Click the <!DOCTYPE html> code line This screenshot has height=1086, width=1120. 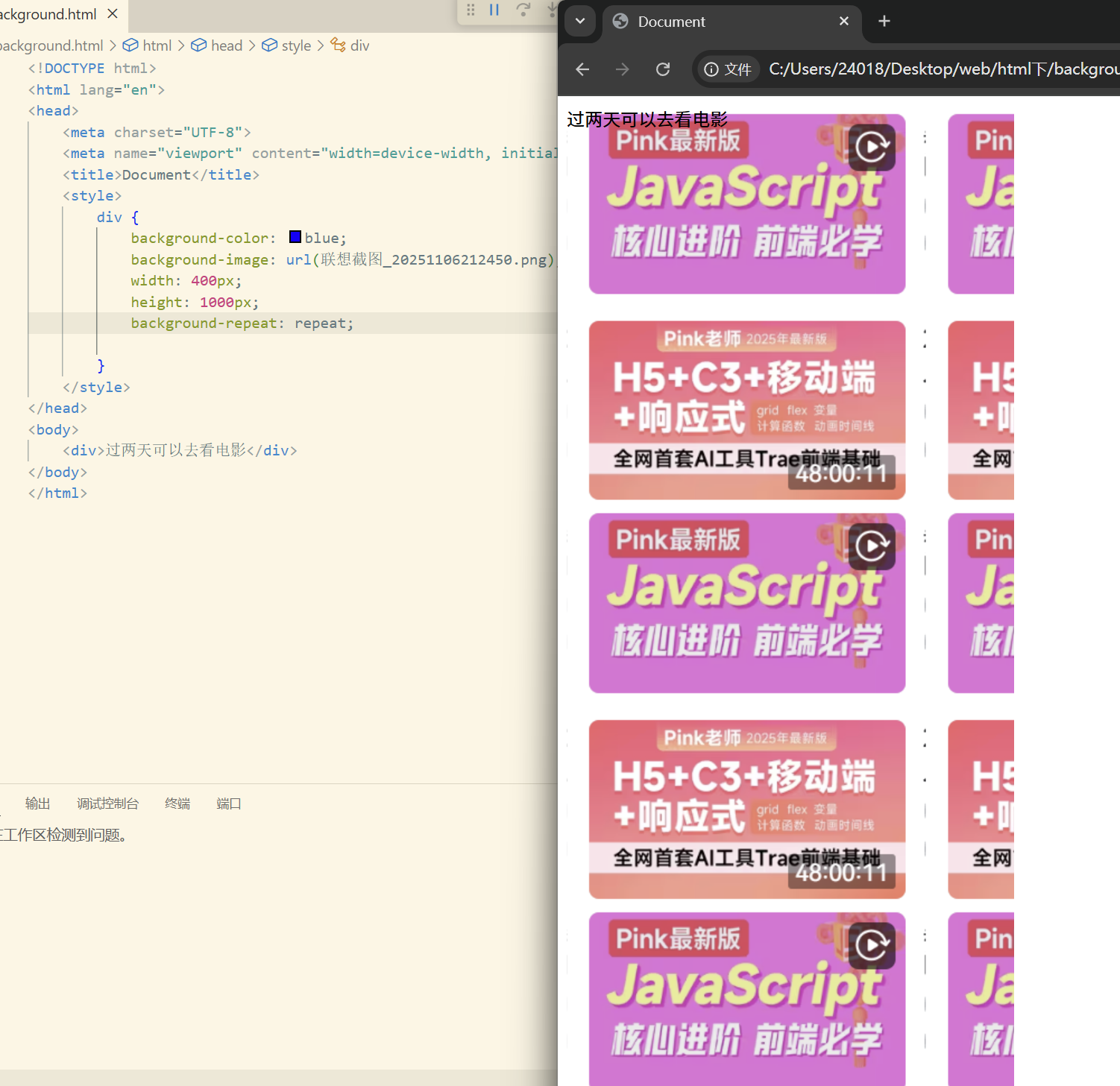coord(92,68)
